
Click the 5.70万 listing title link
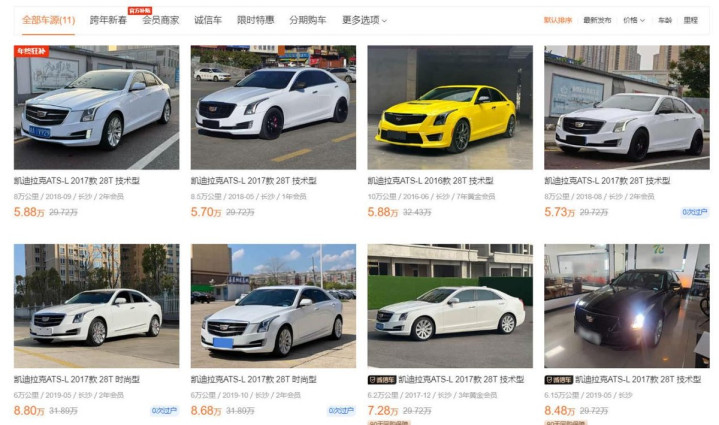coord(254,181)
